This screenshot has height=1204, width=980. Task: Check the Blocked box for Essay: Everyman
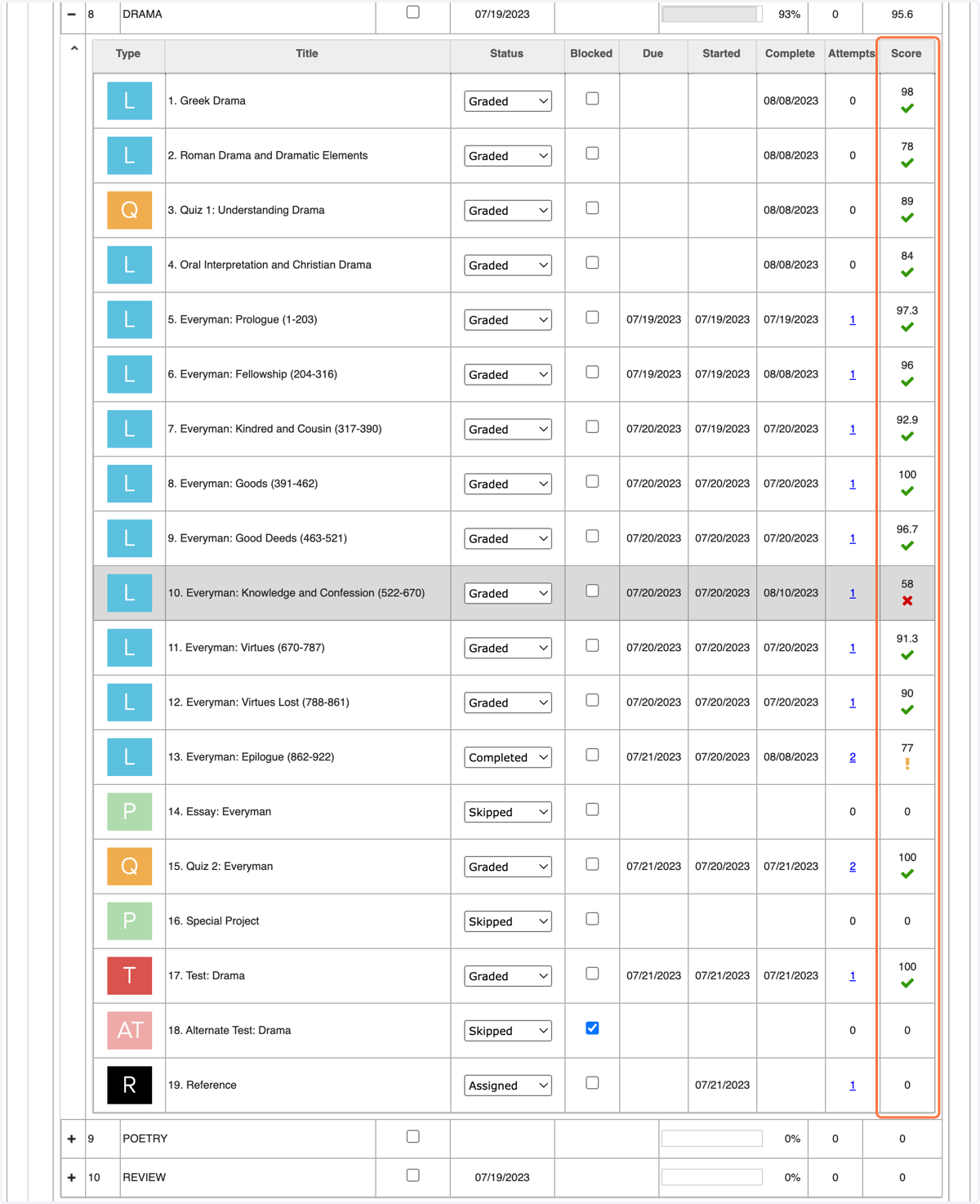pyautogui.click(x=592, y=810)
